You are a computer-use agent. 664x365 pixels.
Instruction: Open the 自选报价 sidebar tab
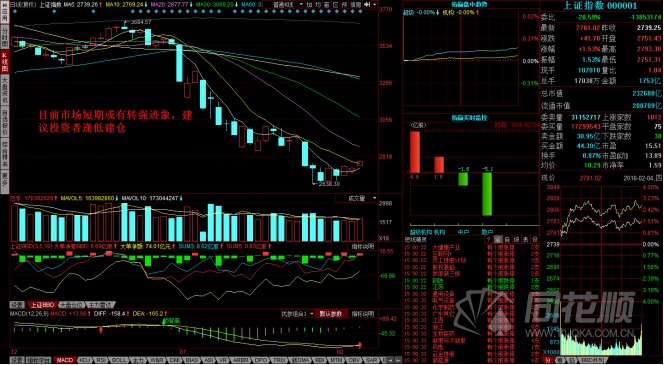tap(5, 122)
